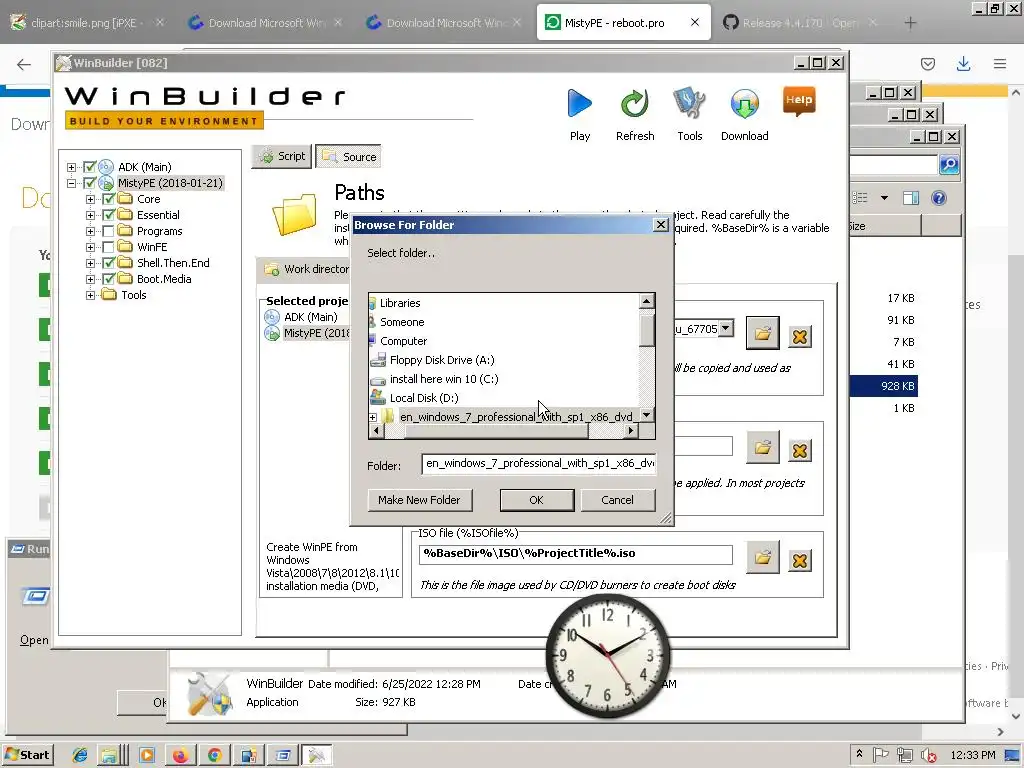Screen dimensions: 1024x768
Task: Browse for the second path folder icon
Action: point(763,447)
